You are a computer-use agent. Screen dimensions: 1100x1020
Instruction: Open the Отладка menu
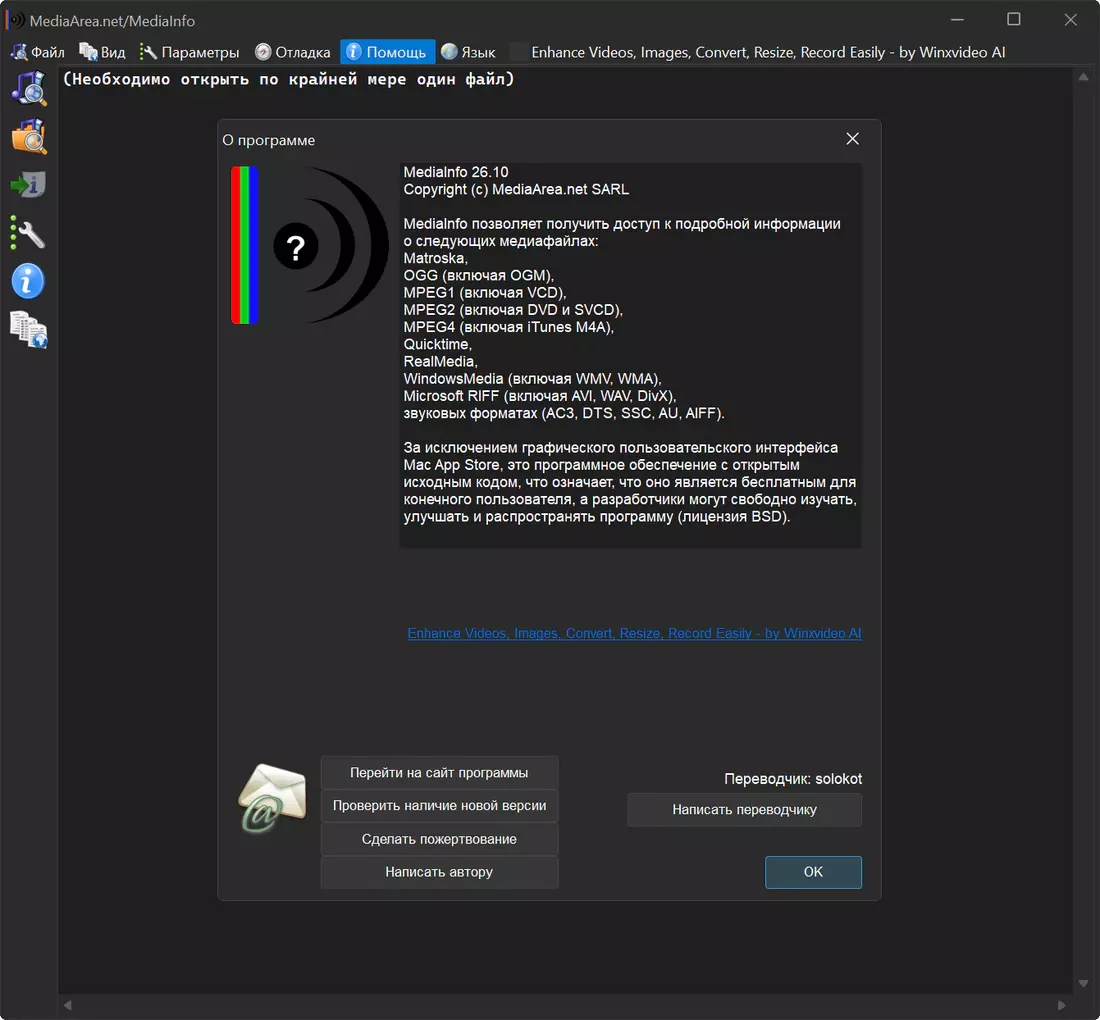[293, 52]
